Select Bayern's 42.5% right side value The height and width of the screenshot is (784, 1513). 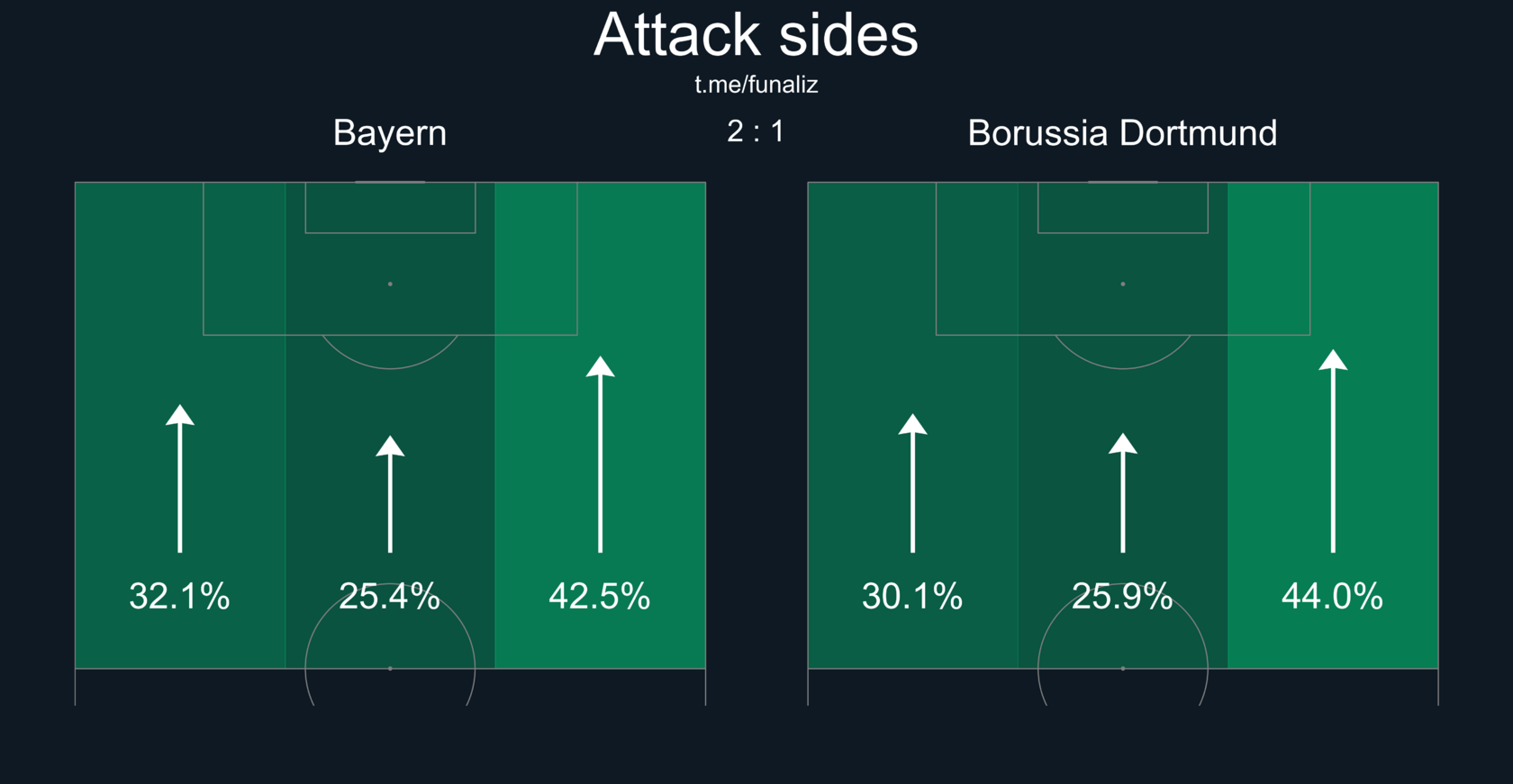pos(599,596)
